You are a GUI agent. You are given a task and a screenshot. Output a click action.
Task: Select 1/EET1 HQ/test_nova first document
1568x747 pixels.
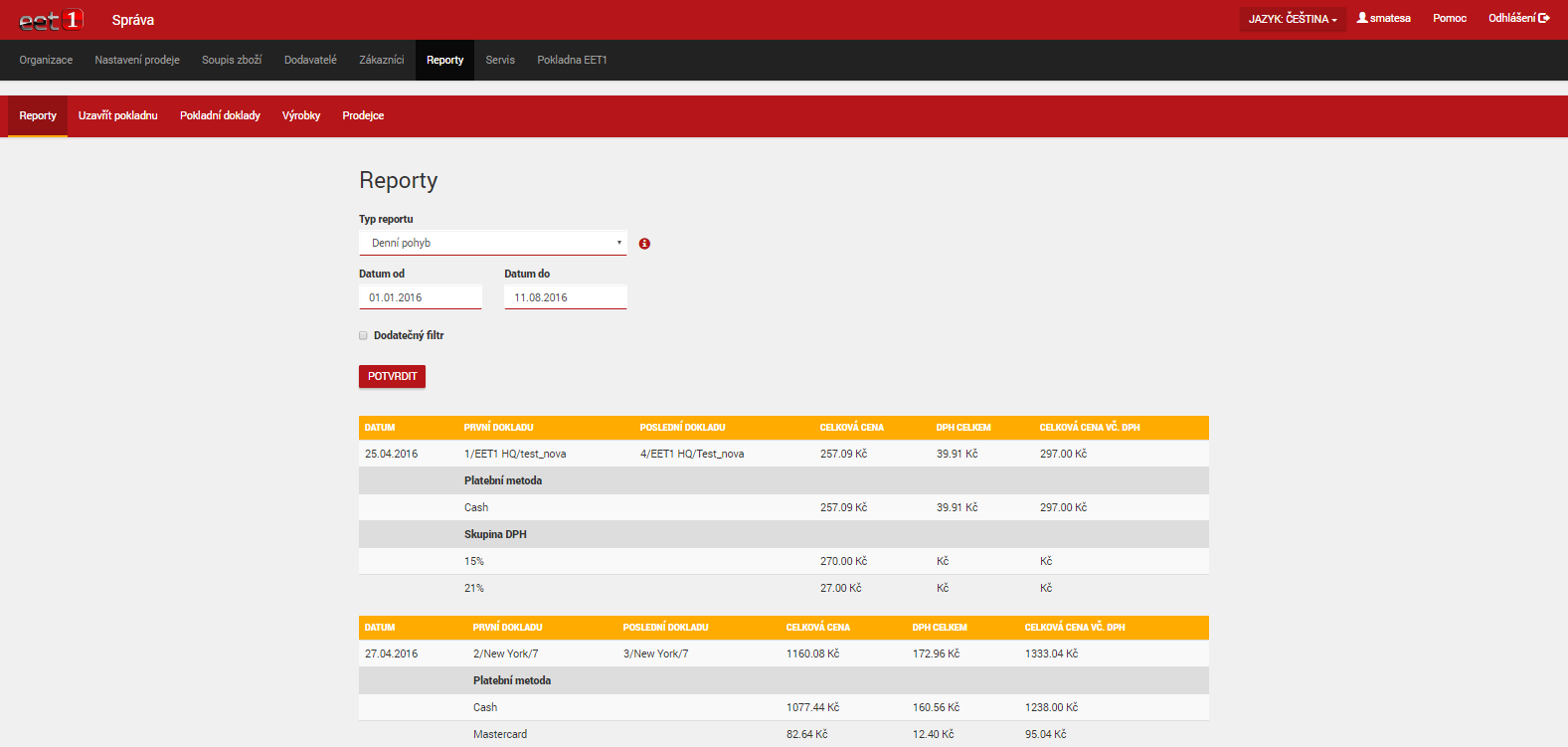[x=515, y=454]
